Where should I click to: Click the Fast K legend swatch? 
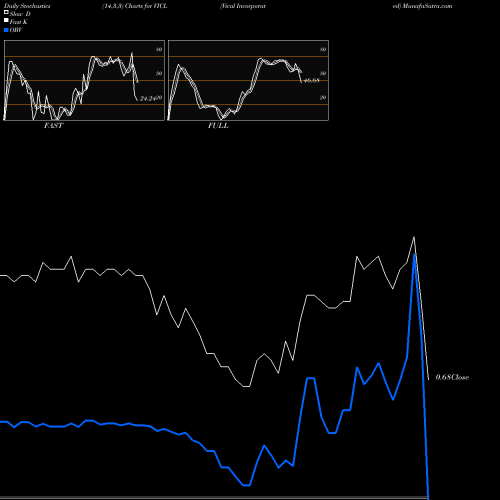(6, 21)
